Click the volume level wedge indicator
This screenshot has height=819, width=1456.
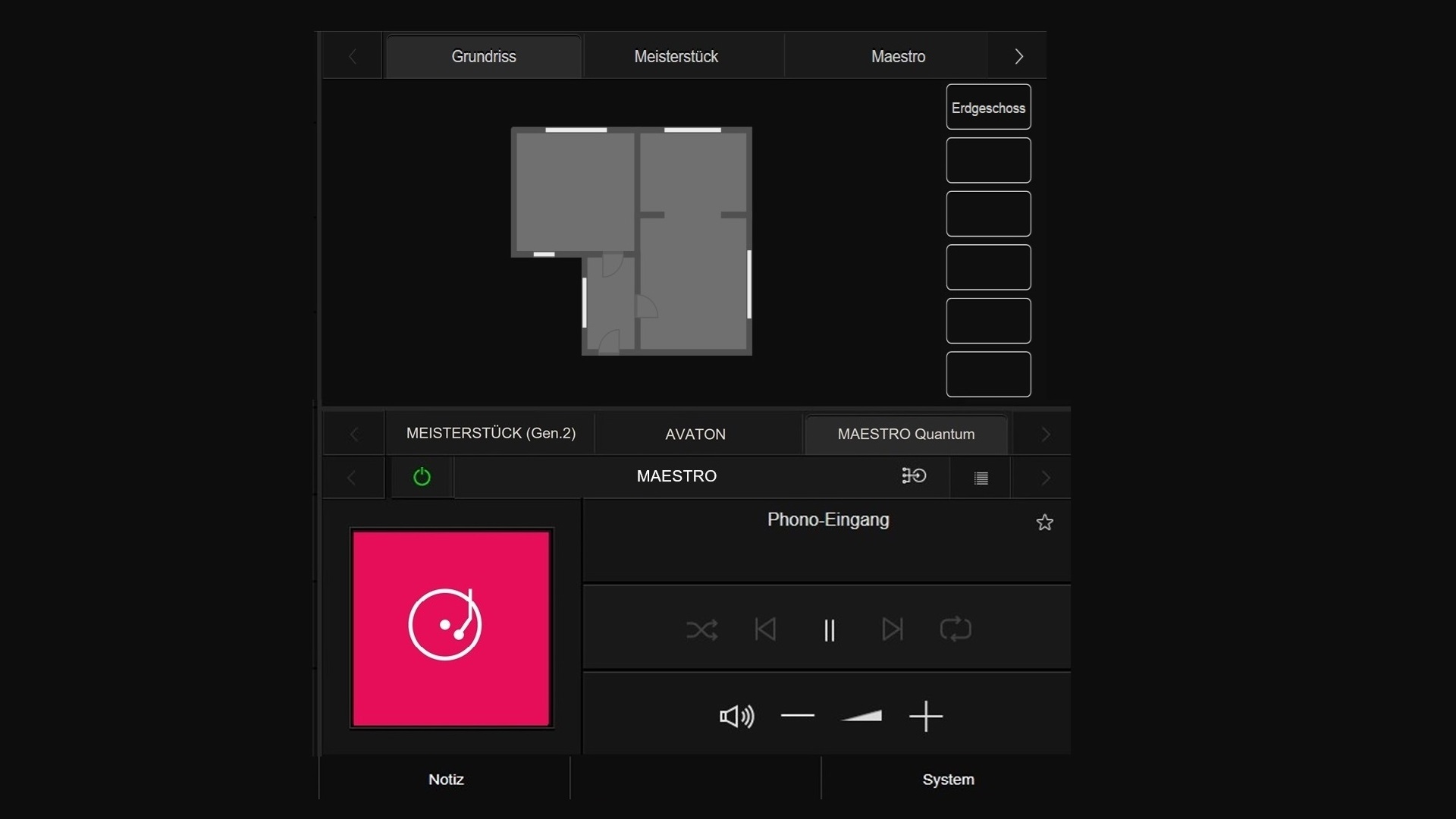tap(862, 717)
